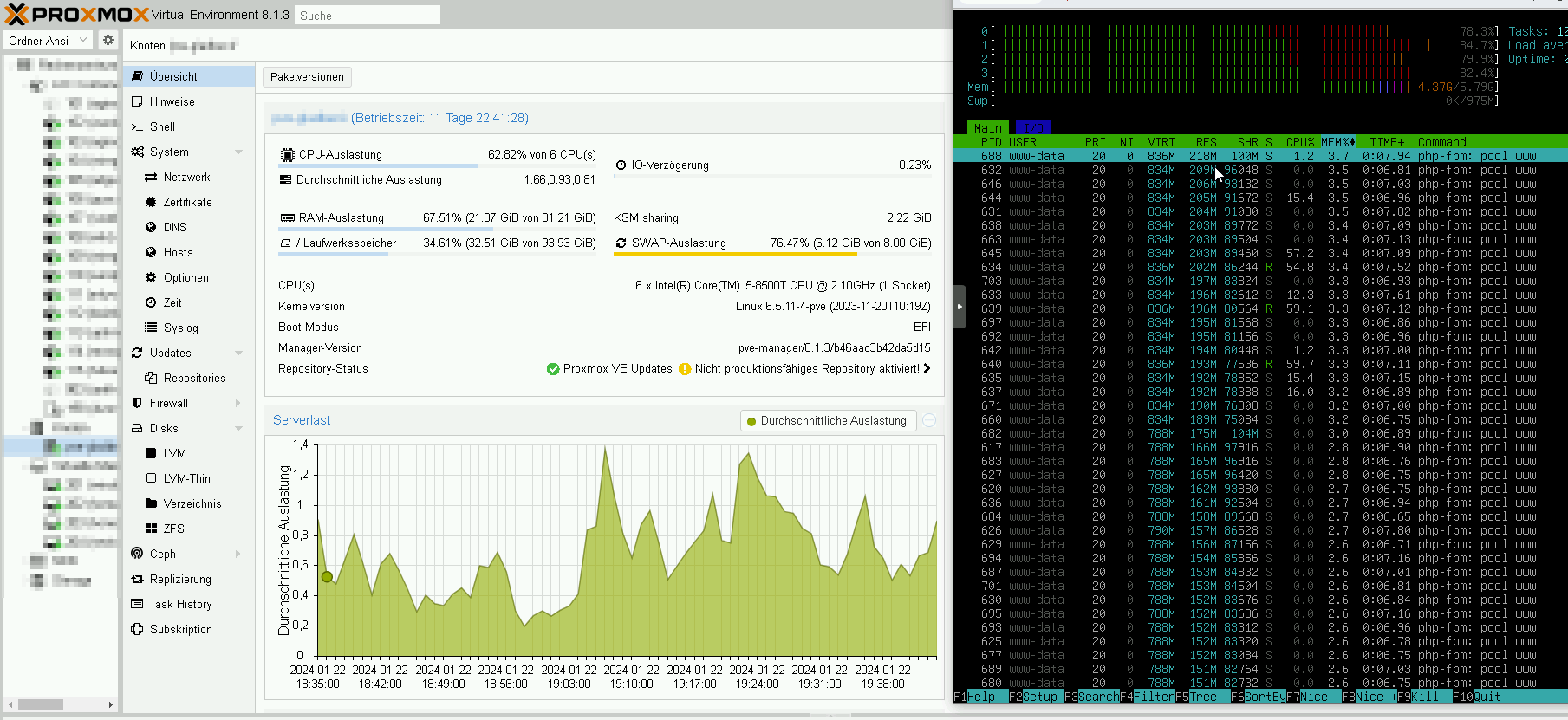The image size is (1568, 720).
Task: Click the Zertifikate icon
Action: click(x=151, y=202)
